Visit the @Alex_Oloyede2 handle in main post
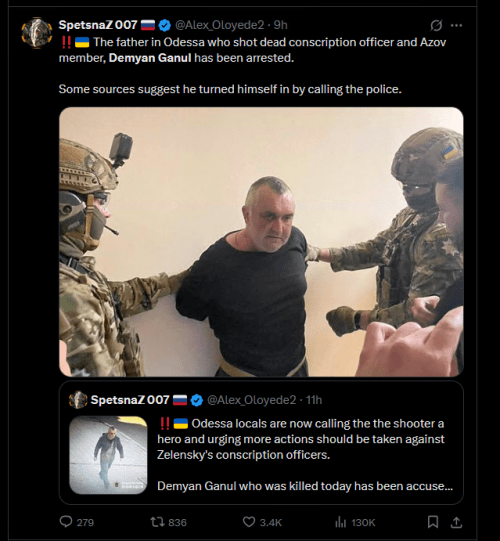 [x=219, y=25]
